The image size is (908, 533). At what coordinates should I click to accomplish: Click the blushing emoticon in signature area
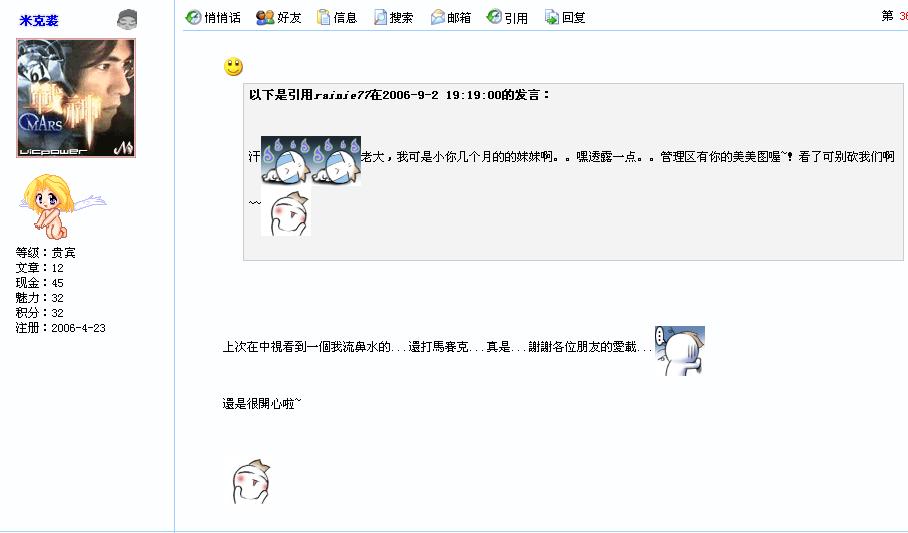click(251, 482)
